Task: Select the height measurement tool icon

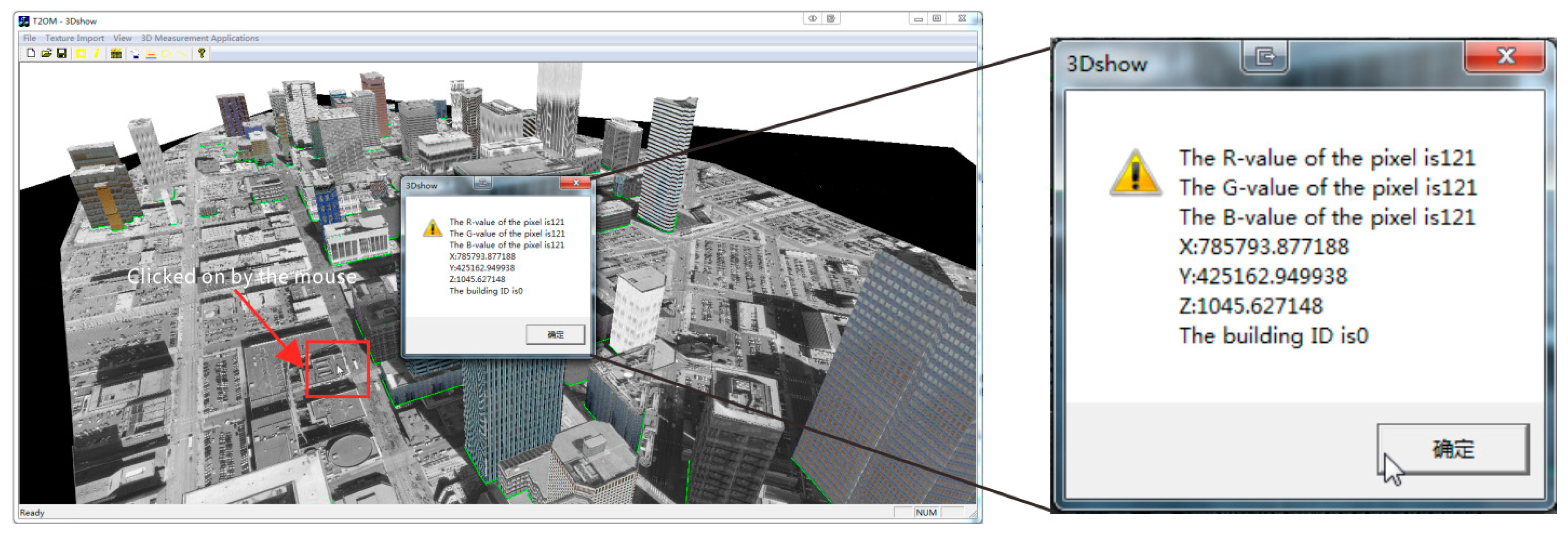Action: point(151,54)
